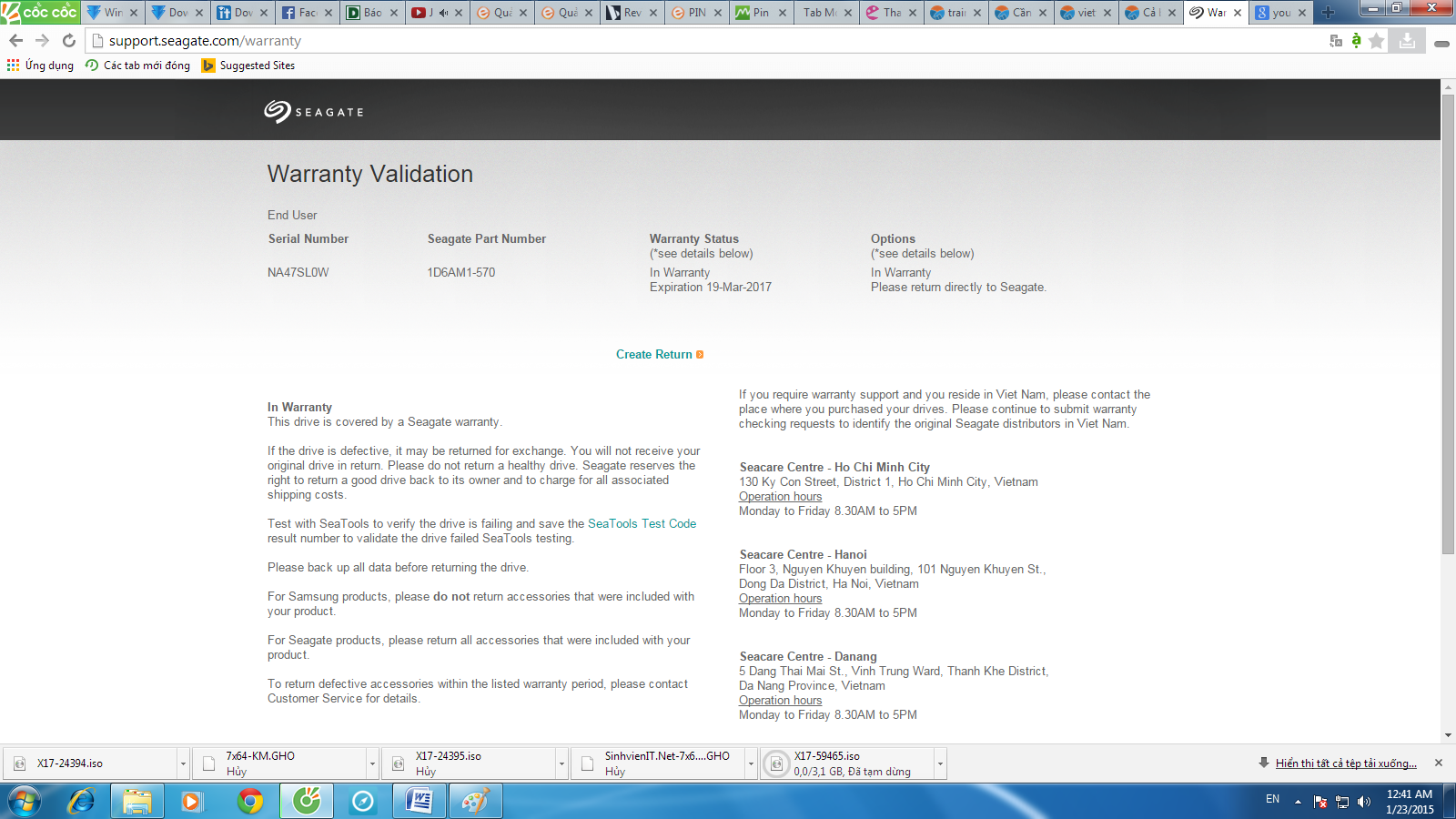
Task: Click the paused X17-59465.iso download item
Action: (x=848, y=763)
